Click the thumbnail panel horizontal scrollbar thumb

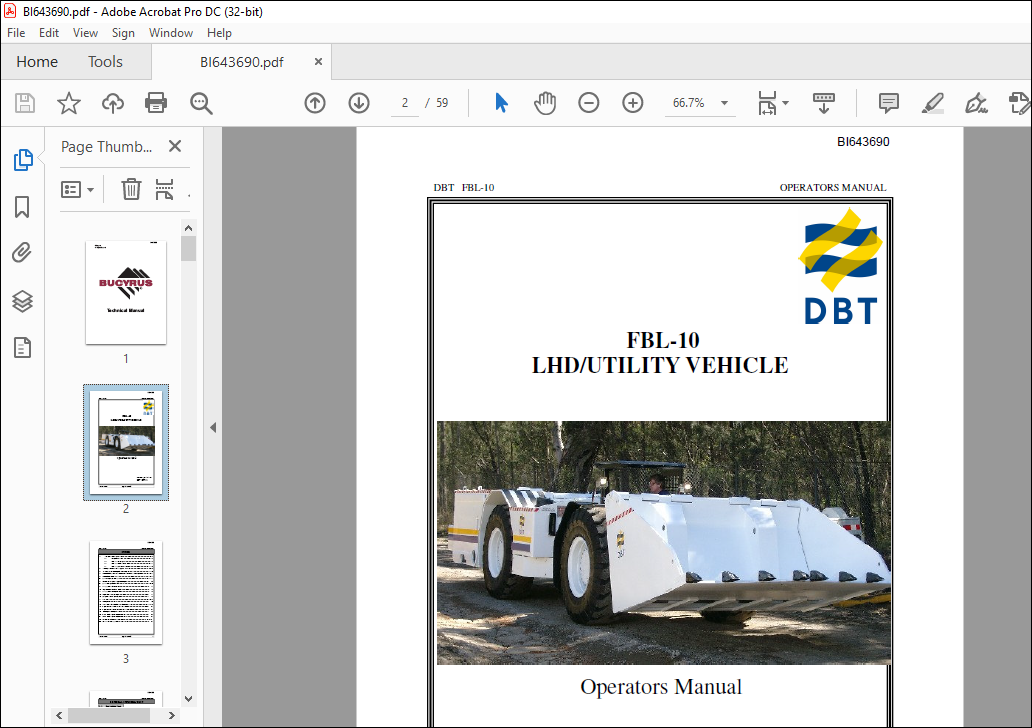109,715
